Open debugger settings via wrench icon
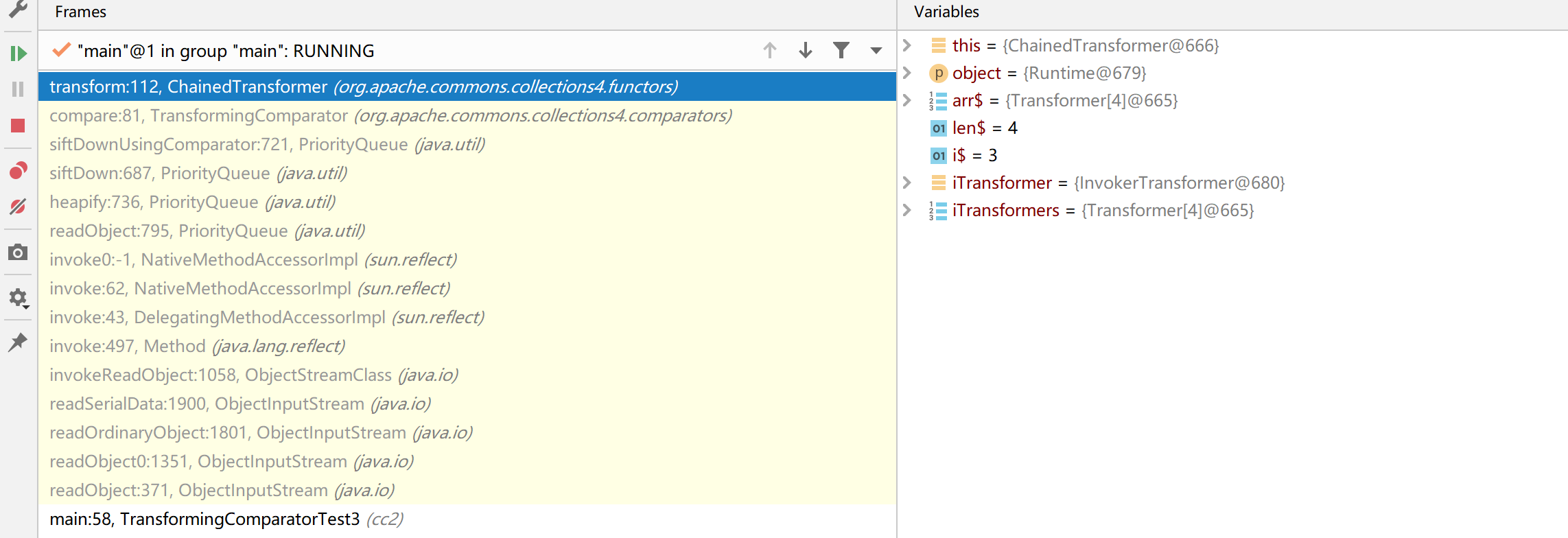 [x=18, y=9]
